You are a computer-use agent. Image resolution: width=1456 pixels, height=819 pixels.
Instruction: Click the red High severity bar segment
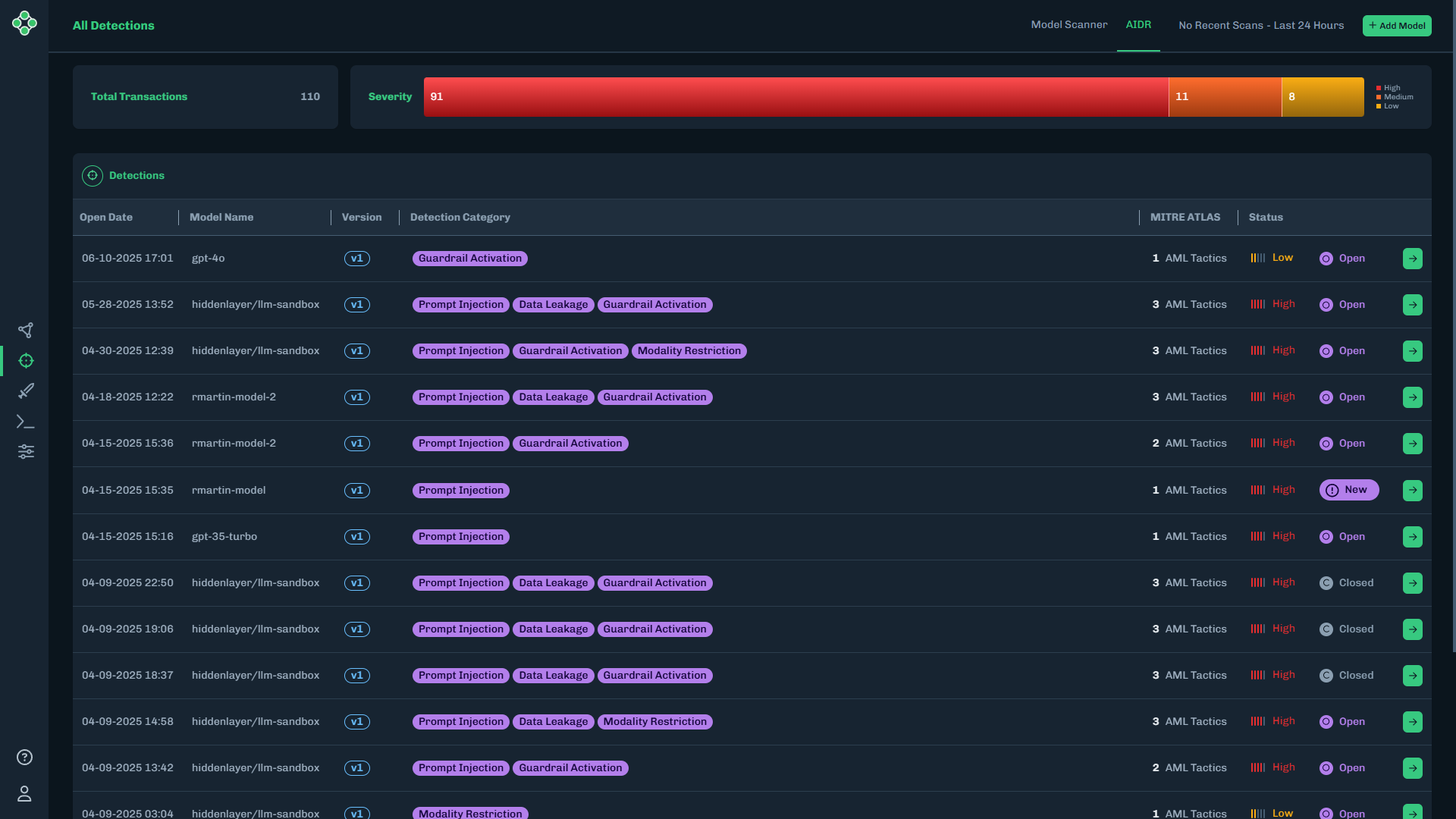795,97
